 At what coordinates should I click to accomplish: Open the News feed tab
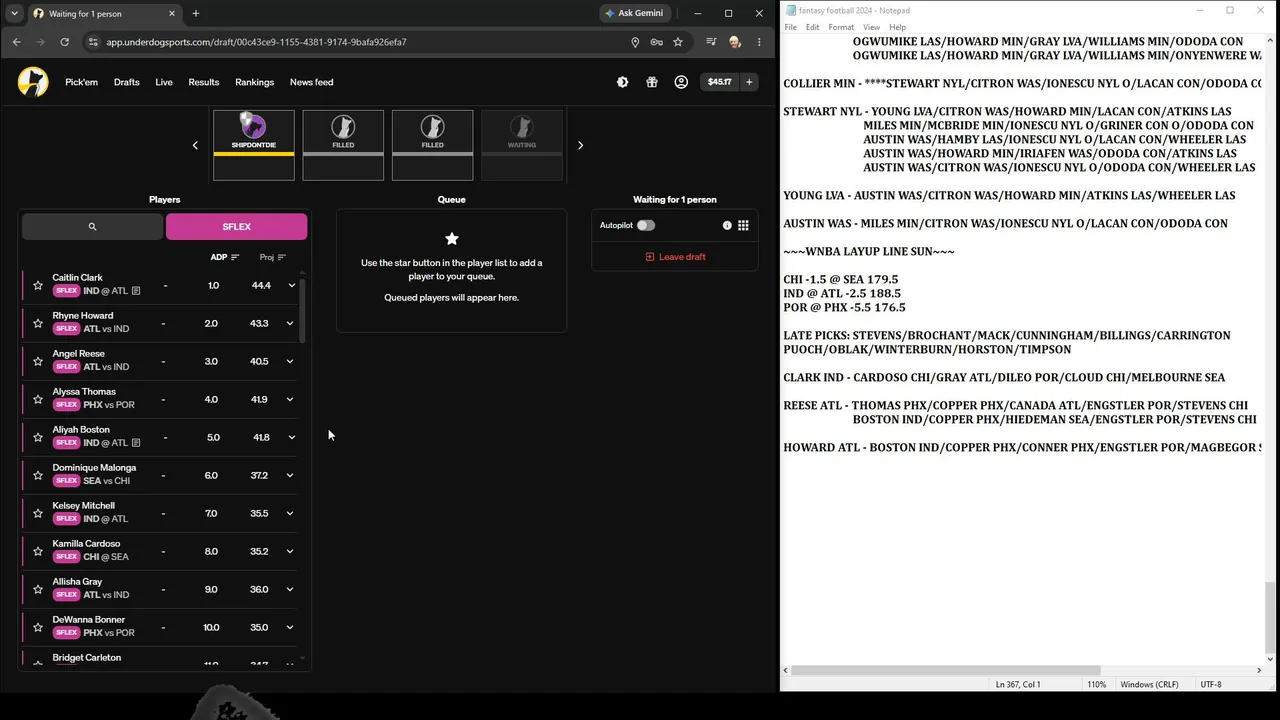point(311,82)
